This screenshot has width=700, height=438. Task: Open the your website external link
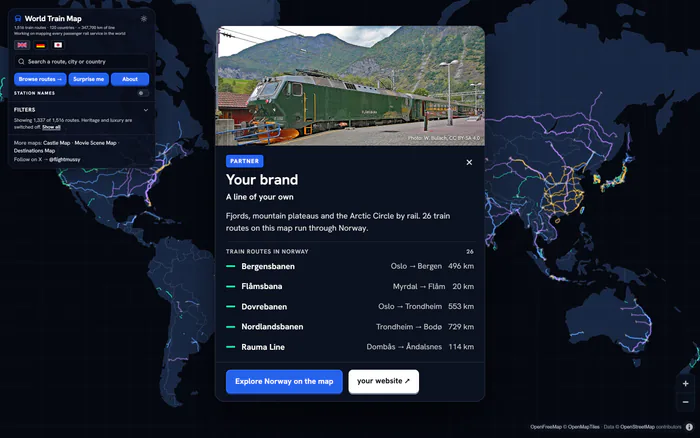click(383, 381)
